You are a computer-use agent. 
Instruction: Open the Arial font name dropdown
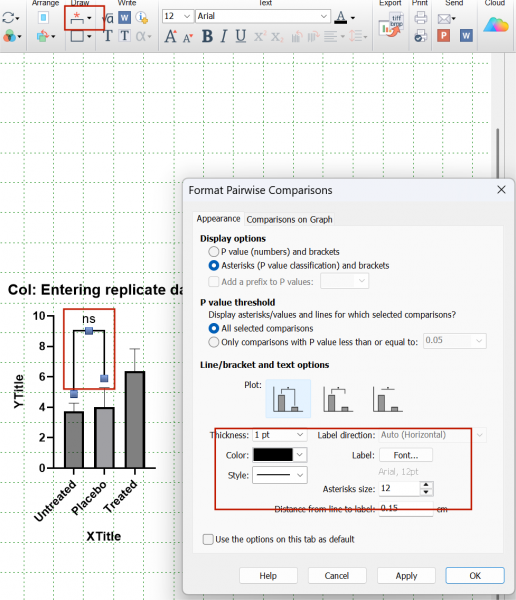[263, 16]
